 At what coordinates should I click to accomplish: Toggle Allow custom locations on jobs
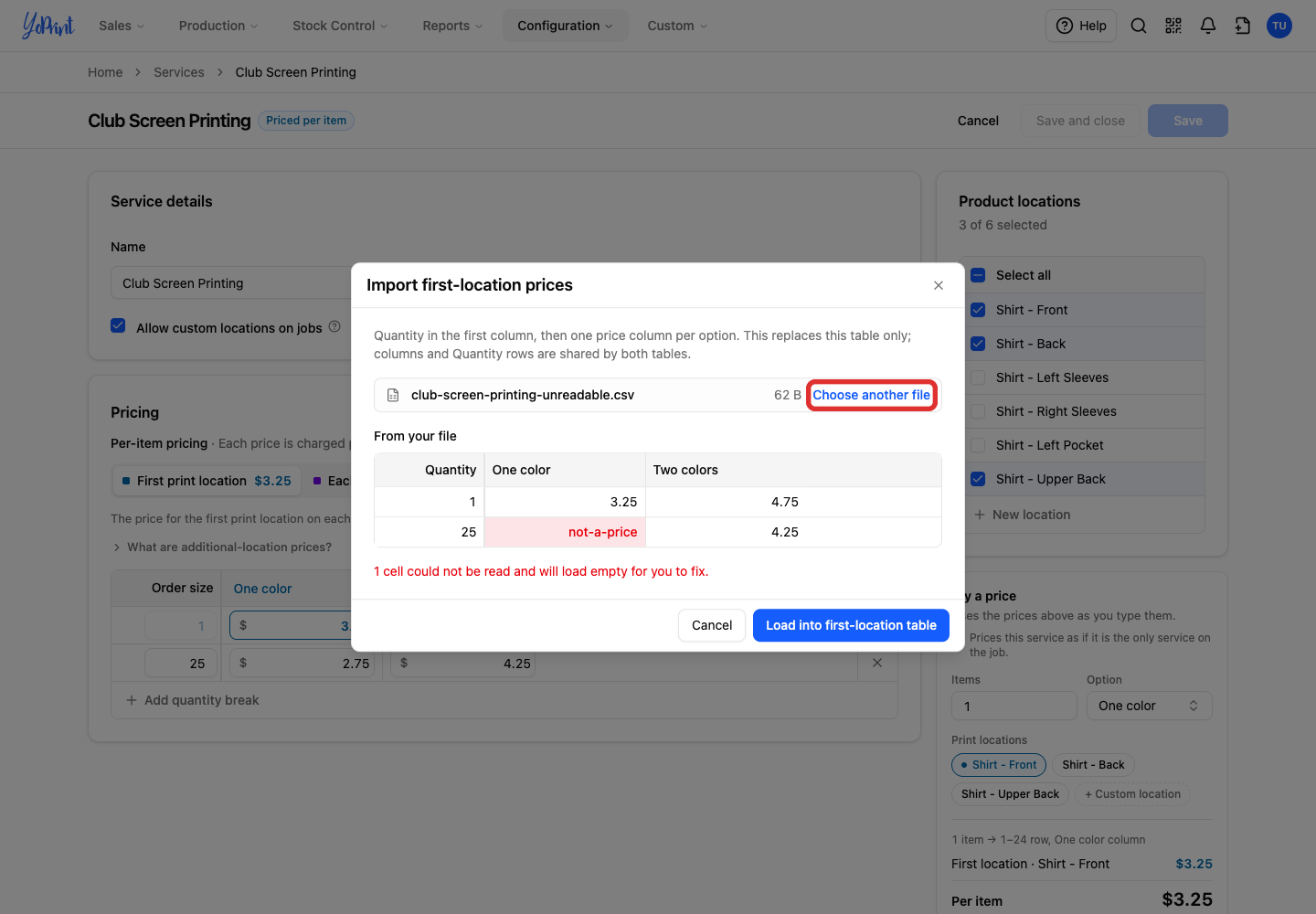(118, 325)
